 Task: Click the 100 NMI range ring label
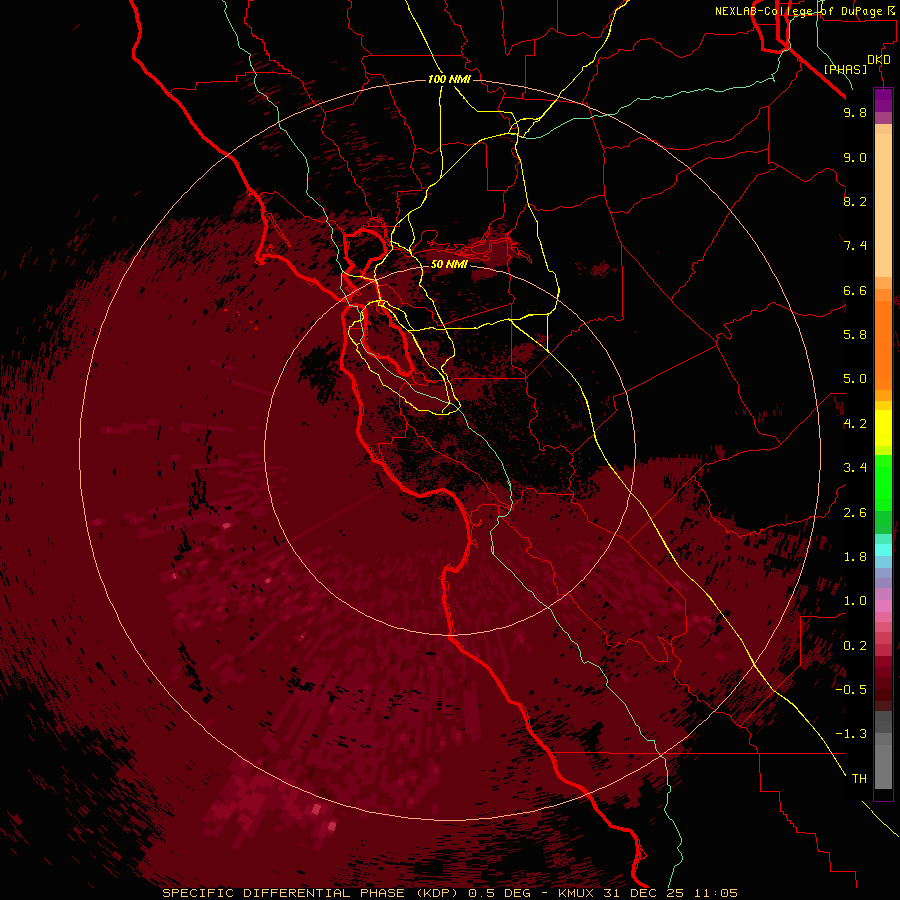[449, 79]
